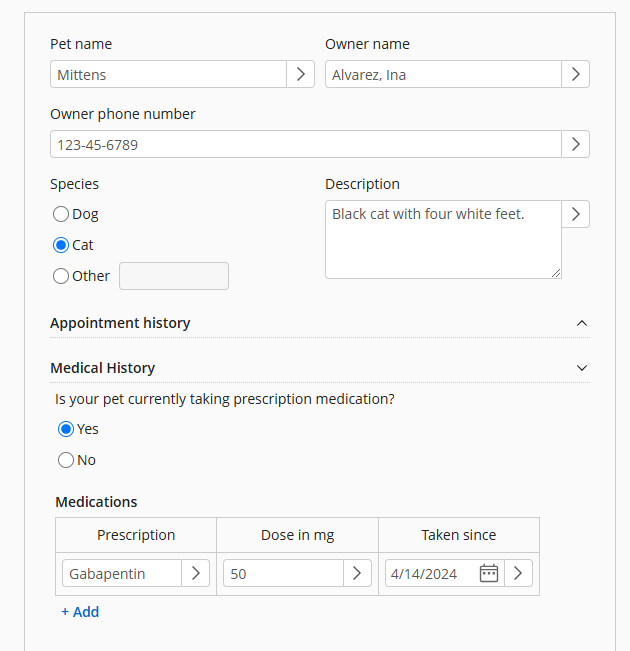Add a new medication row
630x651 pixels.
tap(80, 612)
